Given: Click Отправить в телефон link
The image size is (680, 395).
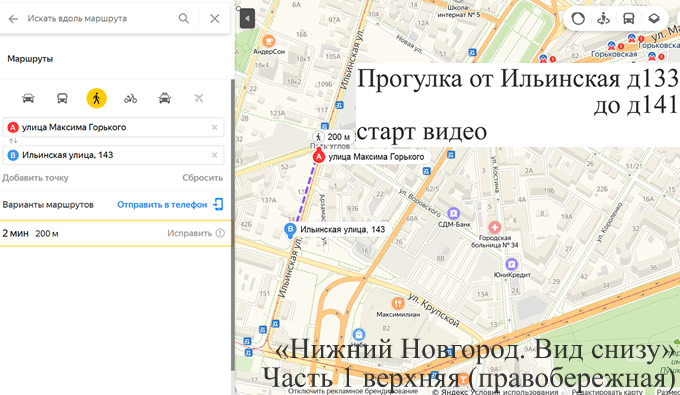Looking at the screenshot, I should point(170,205).
